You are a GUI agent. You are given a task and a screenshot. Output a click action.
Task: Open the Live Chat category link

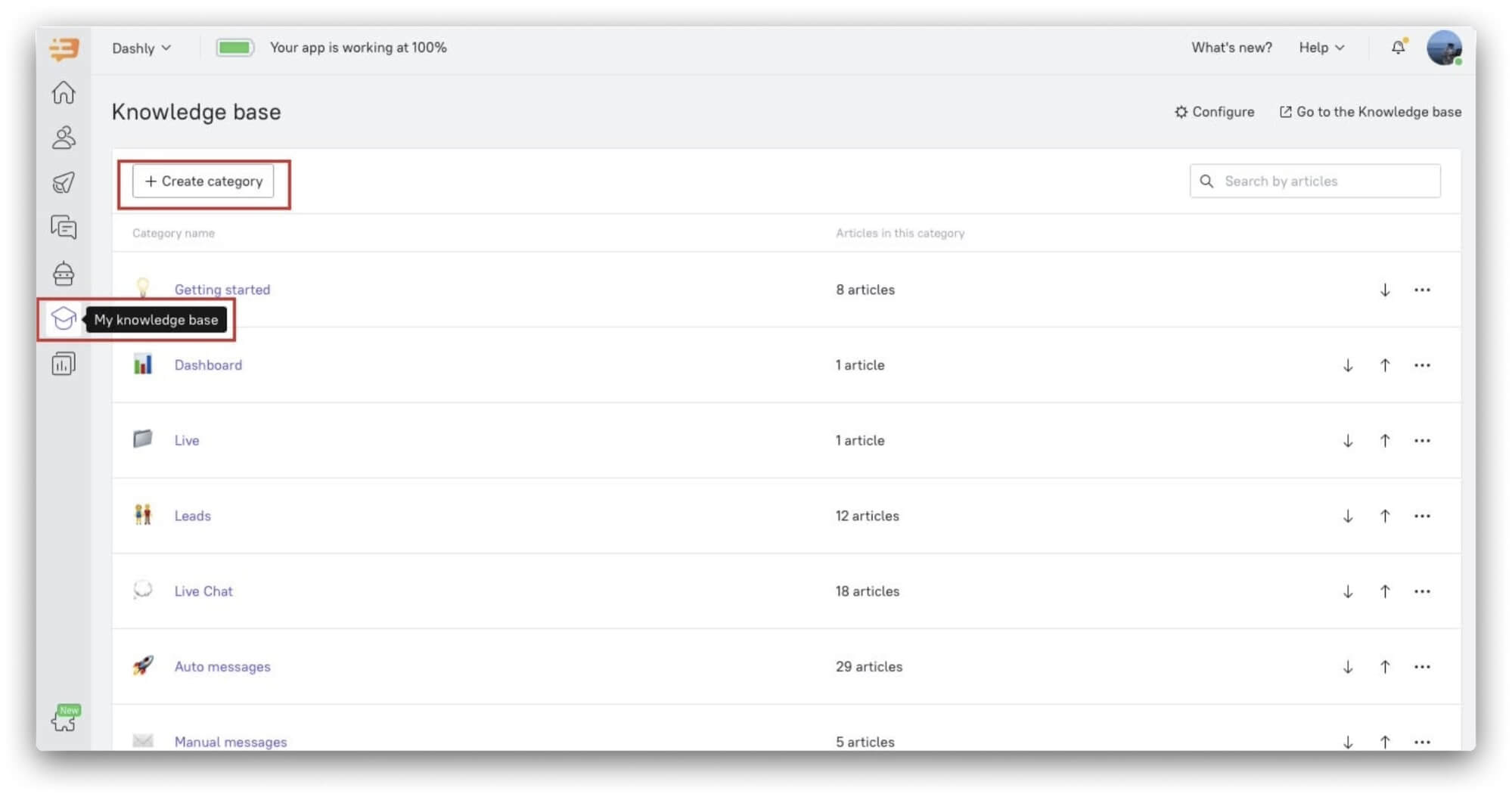pyautogui.click(x=203, y=591)
